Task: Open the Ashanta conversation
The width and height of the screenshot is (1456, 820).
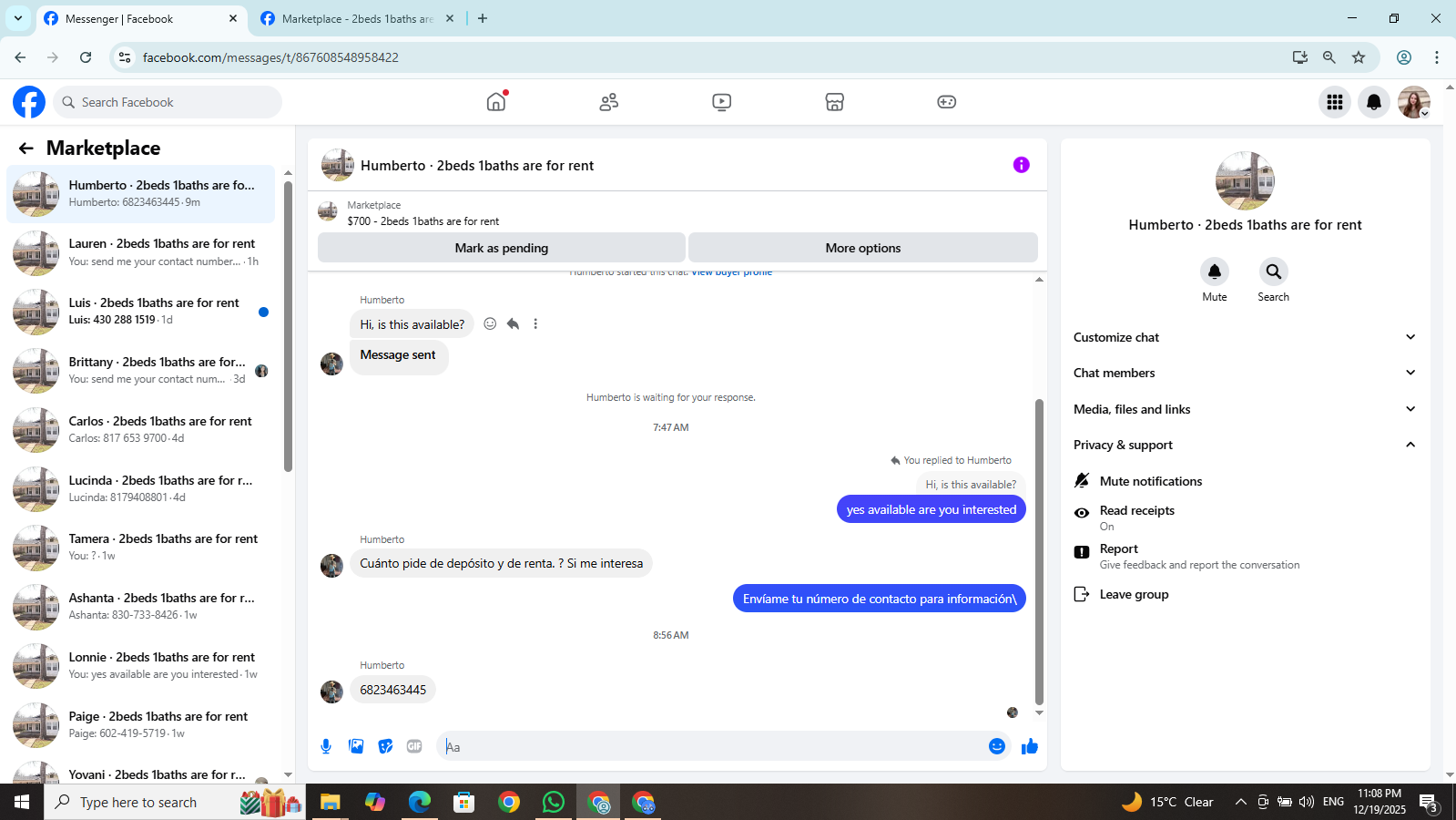Action: coord(140,607)
